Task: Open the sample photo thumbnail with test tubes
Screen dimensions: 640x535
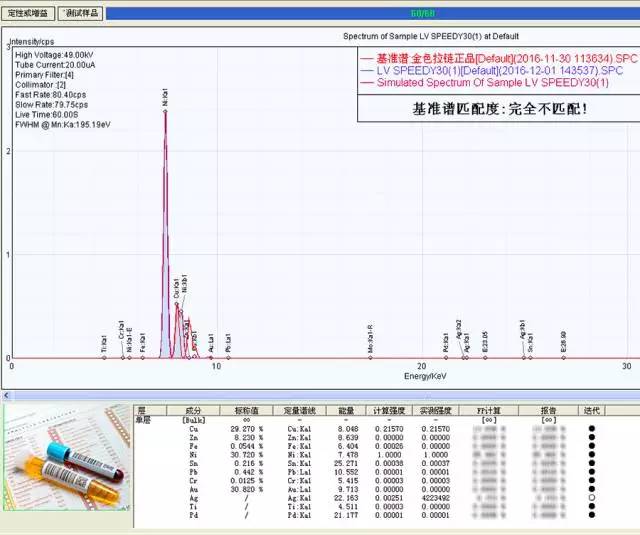Action: point(67,457)
